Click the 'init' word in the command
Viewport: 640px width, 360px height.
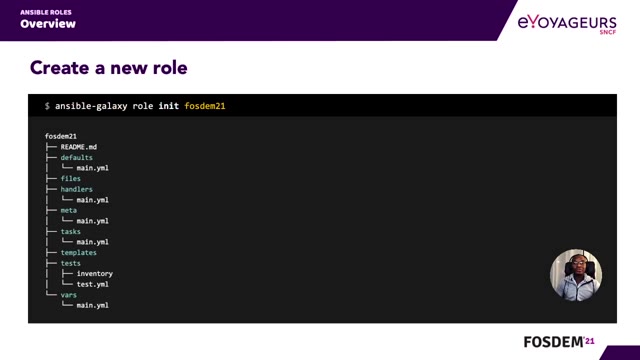point(169,106)
